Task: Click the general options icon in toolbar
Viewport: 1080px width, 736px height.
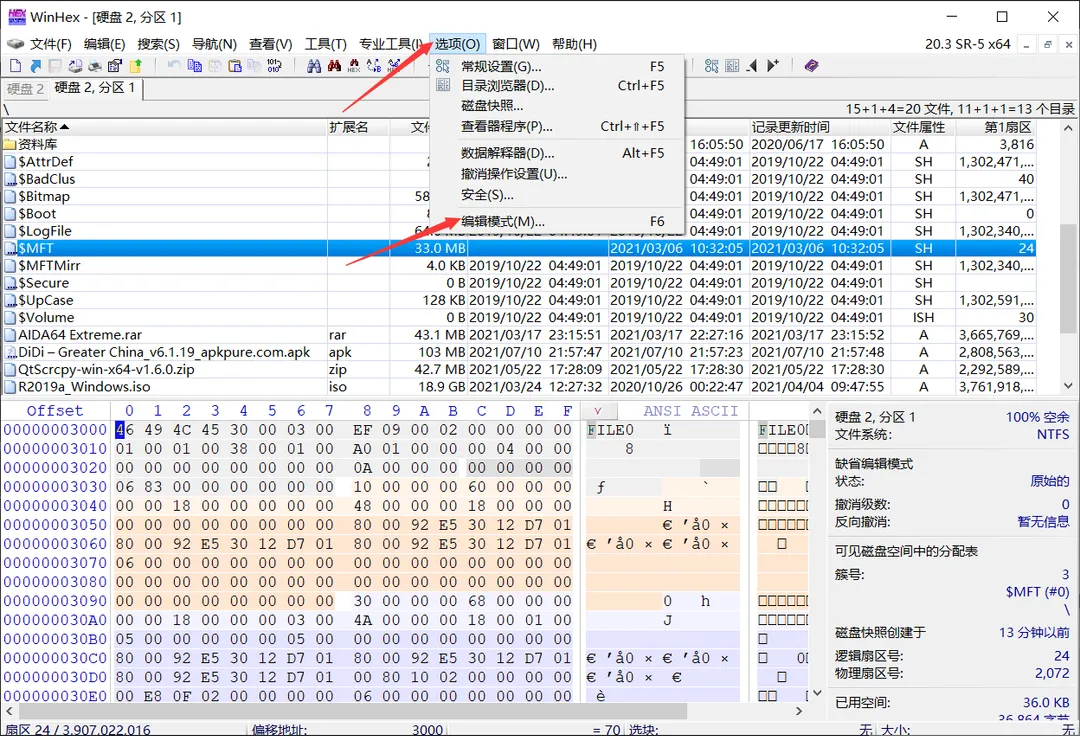Action: tap(712, 66)
